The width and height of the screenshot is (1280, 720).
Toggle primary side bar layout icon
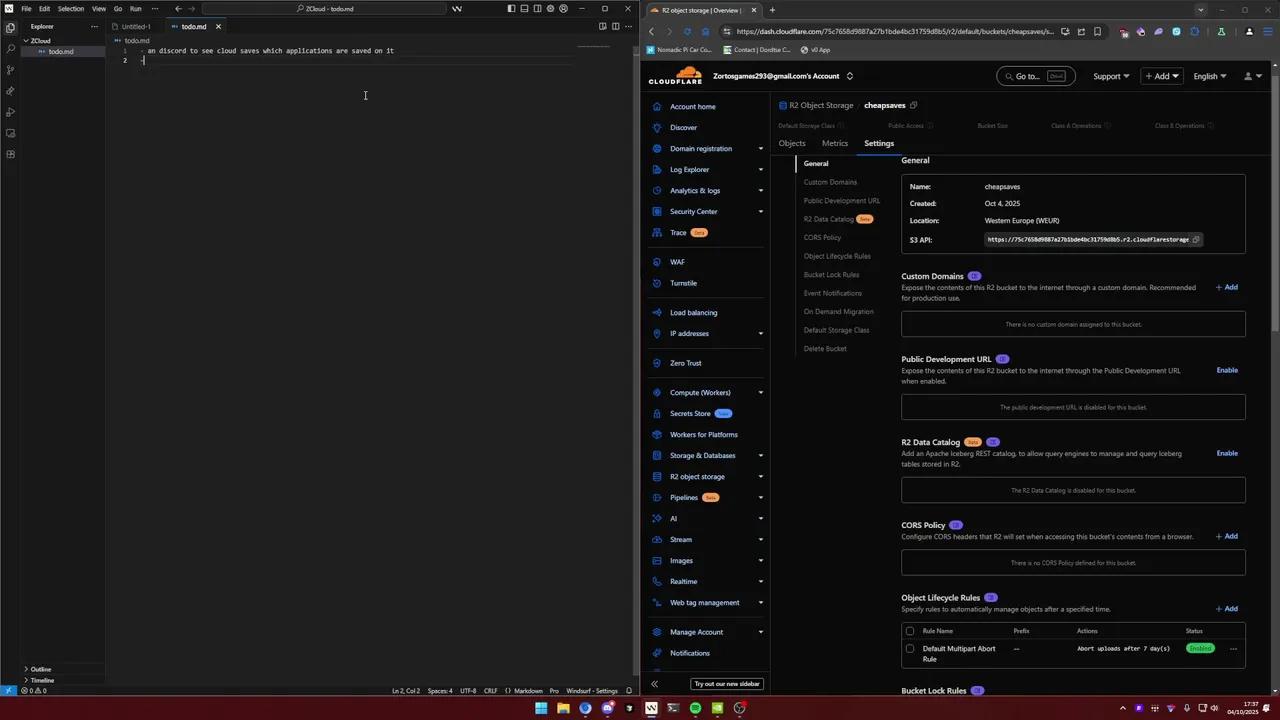pos(511,9)
